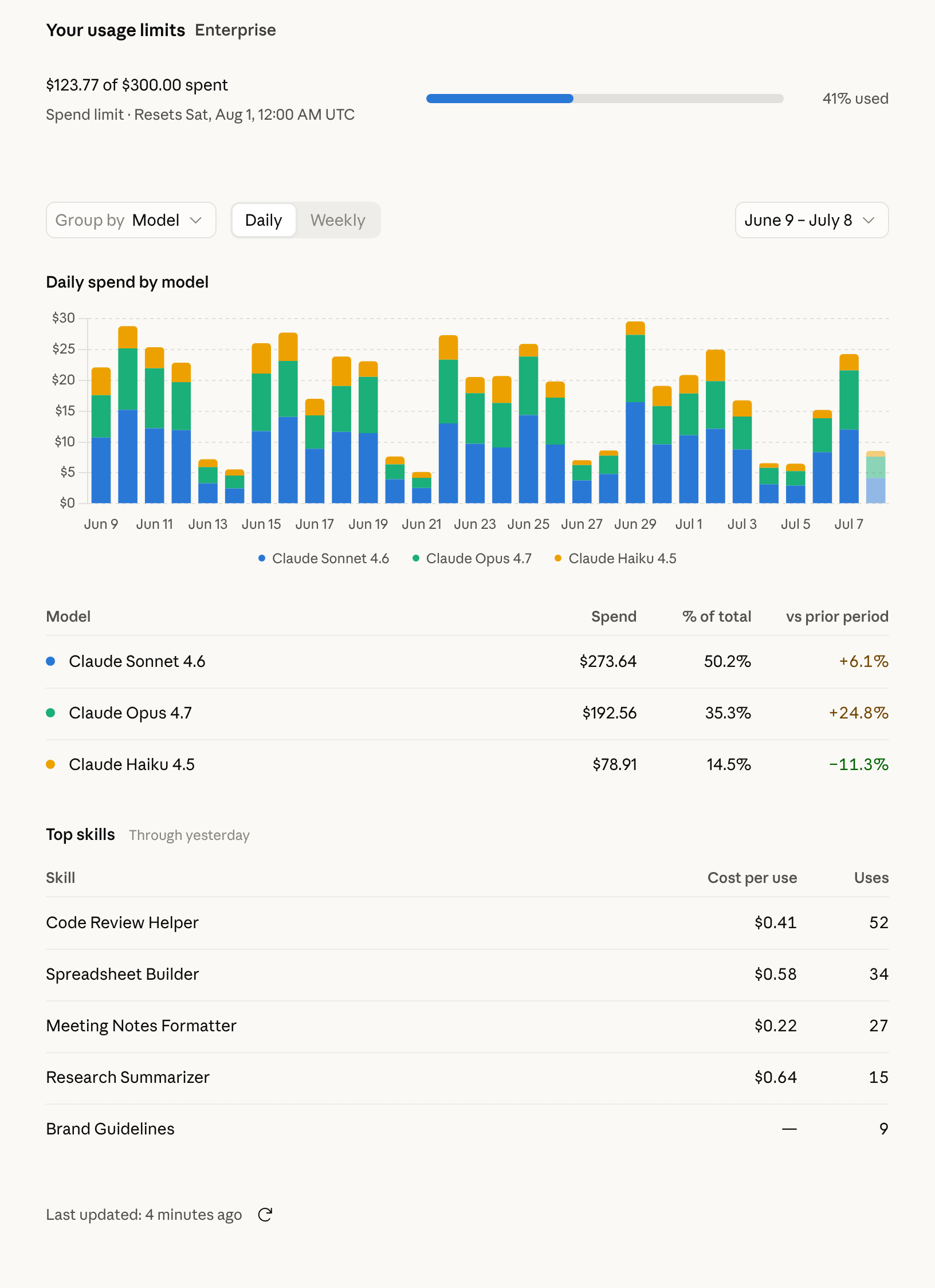Click the $123.77 of $300.00 spent text
The height and width of the screenshot is (1288, 935).
[x=137, y=85]
